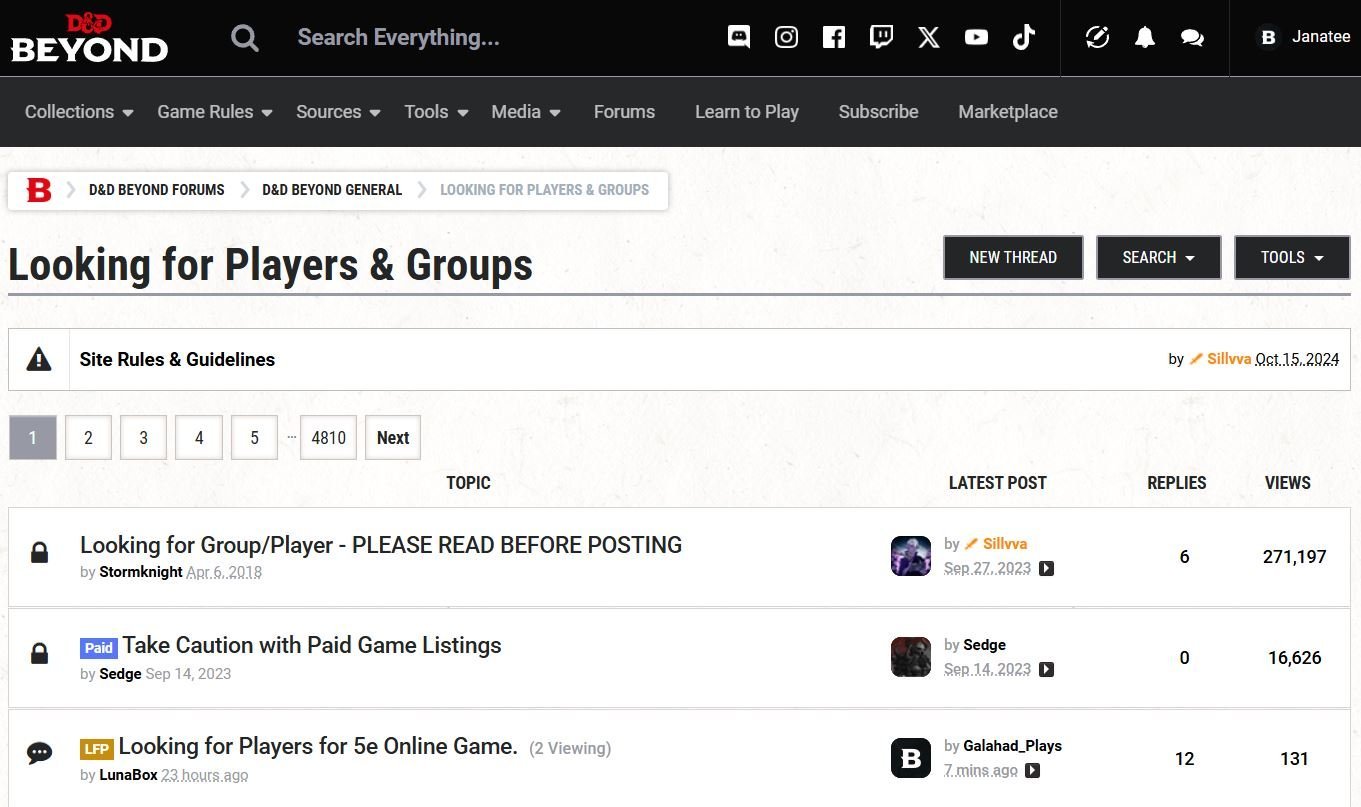Open the Marketplace page
This screenshot has width=1361, height=807.
point(1008,112)
